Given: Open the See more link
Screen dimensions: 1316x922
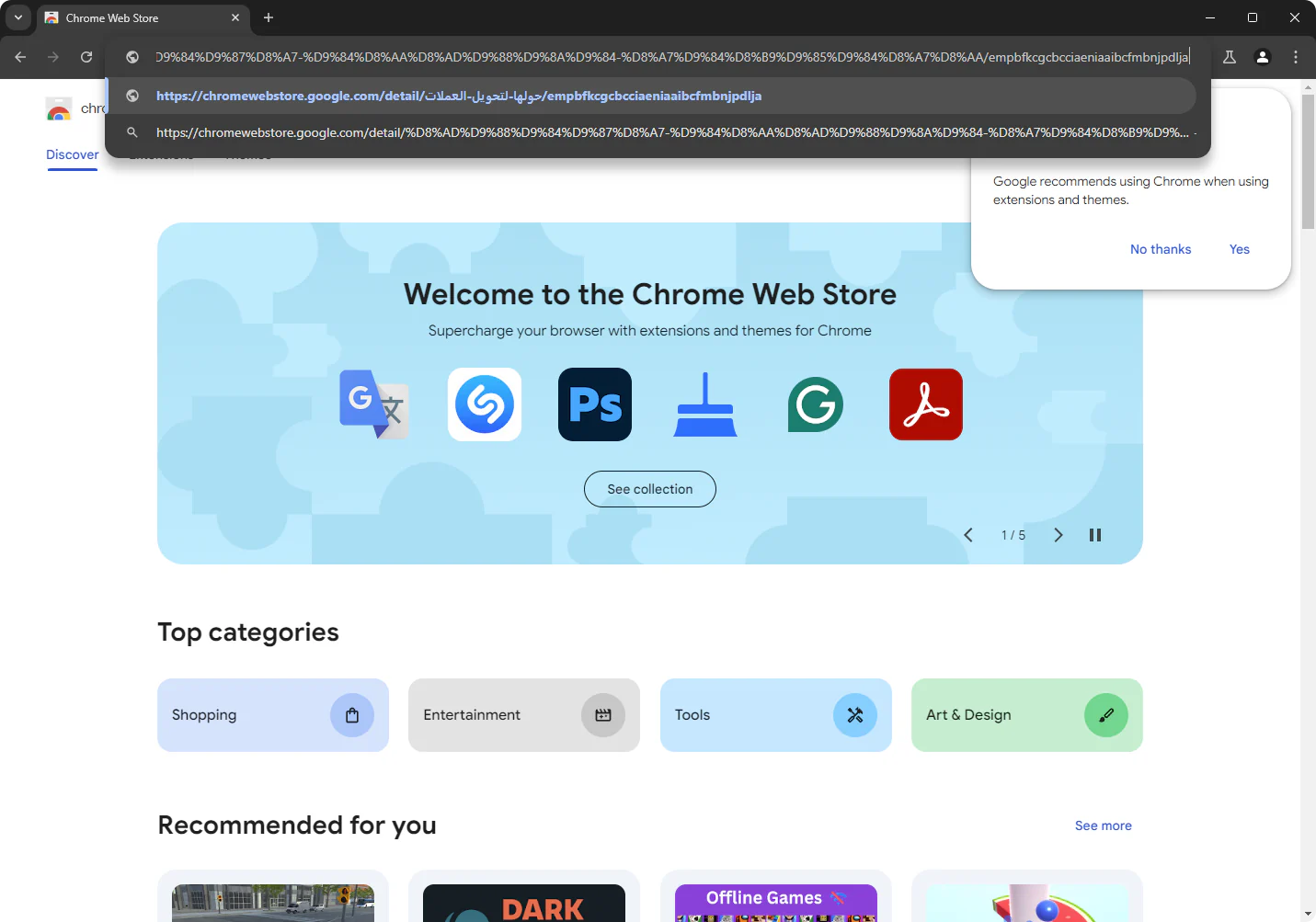Looking at the screenshot, I should click(1104, 825).
